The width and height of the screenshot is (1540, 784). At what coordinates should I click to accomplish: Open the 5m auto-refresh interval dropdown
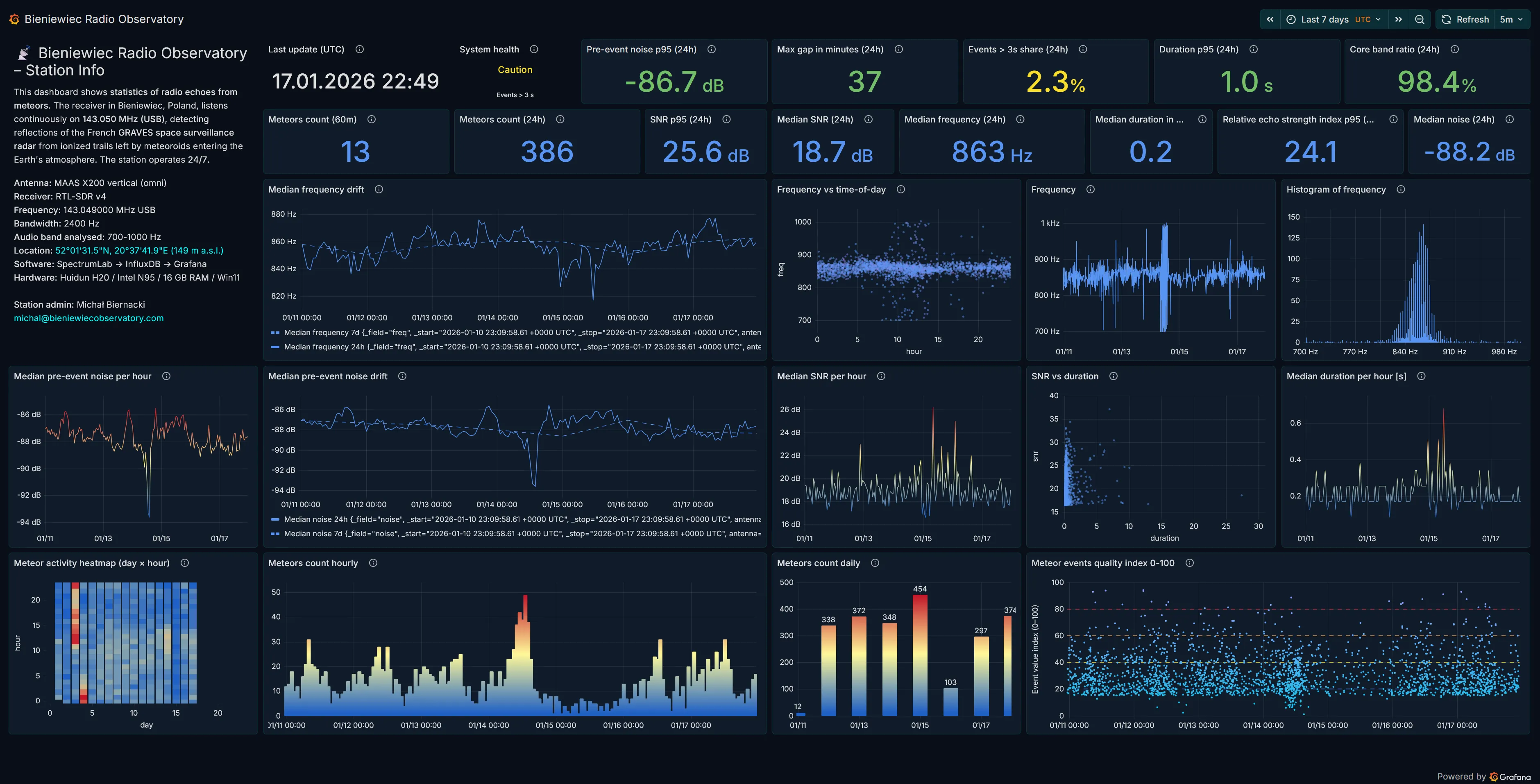[1511, 18]
